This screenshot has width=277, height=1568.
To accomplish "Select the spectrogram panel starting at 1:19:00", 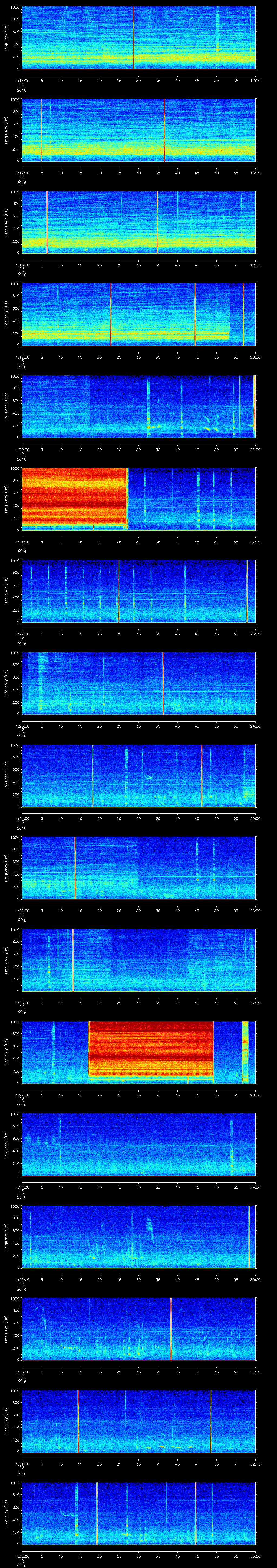I will (138, 315).
